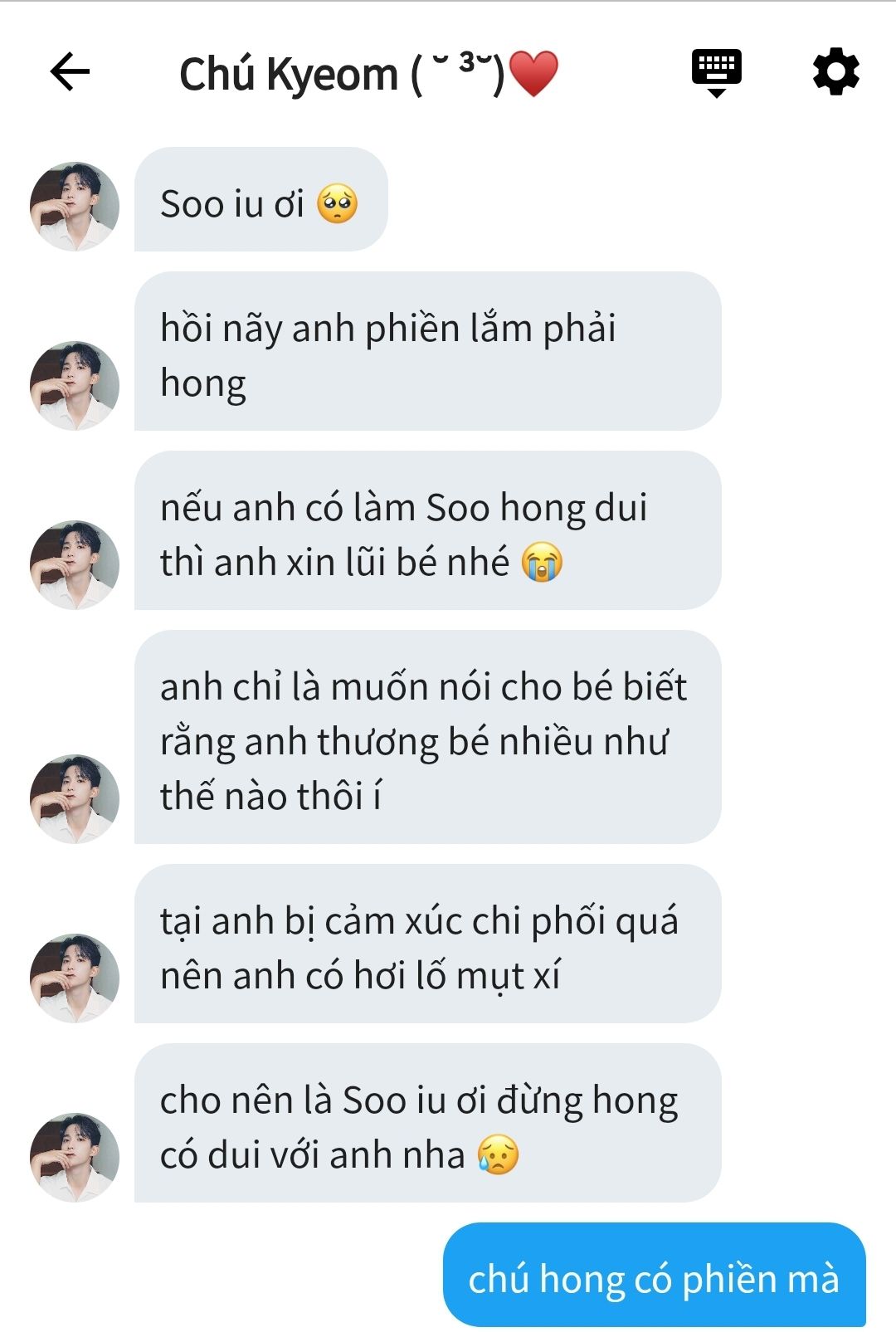Viewport: 896px width, 1332px height.
Task: Select 'tại anh bị cảm xúc chi phối' bubble
Action: point(427,944)
